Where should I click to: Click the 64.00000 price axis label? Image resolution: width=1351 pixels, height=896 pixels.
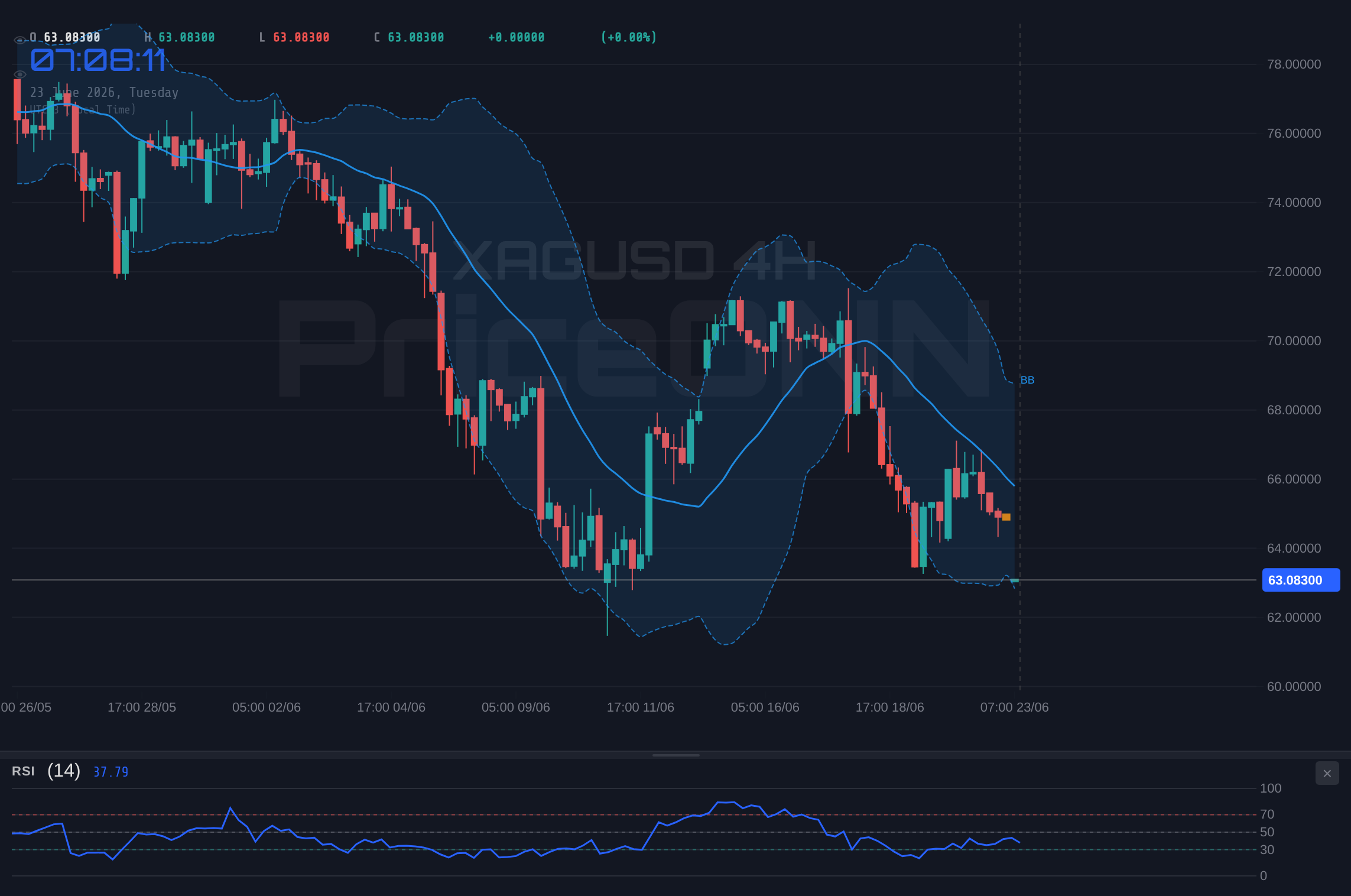point(1294,548)
